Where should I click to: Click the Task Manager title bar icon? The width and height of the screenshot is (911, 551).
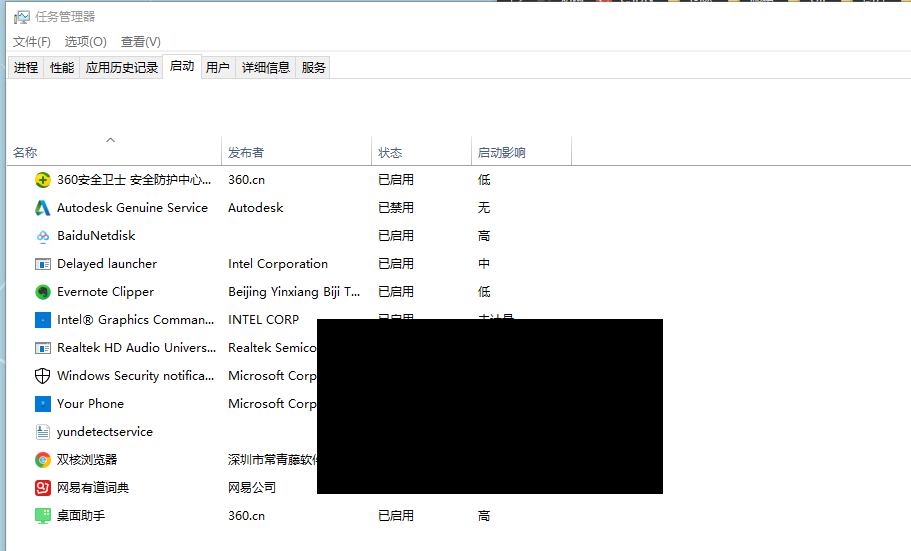coord(21,17)
